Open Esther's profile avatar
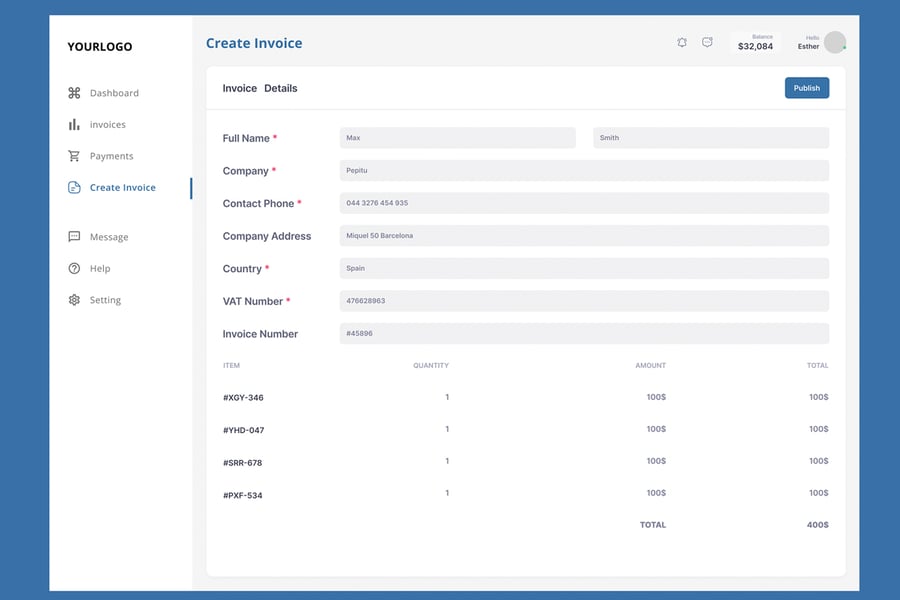 pyautogui.click(x=834, y=43)
